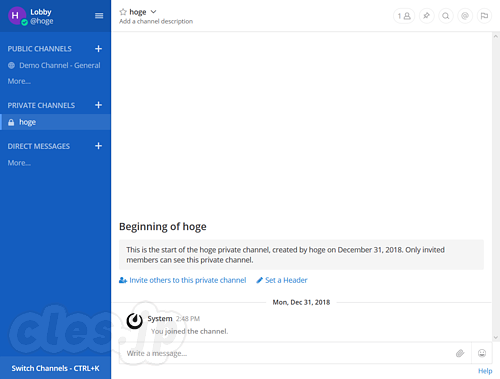Select the hoge private channel
The height and width of the screenshot is (379, 500).
pos(55,122)
